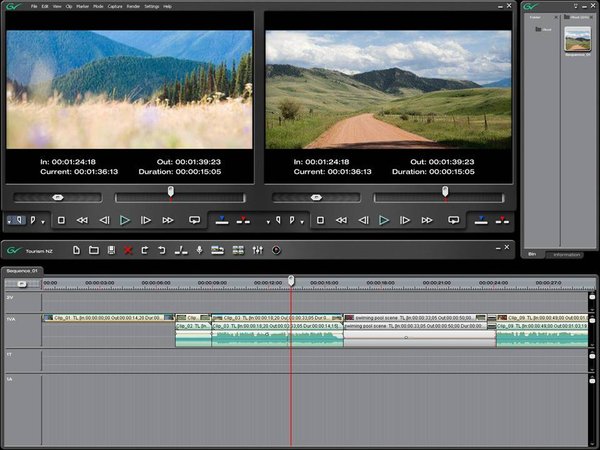Toggle the Set In point button in left player

[x=17, y=220]
